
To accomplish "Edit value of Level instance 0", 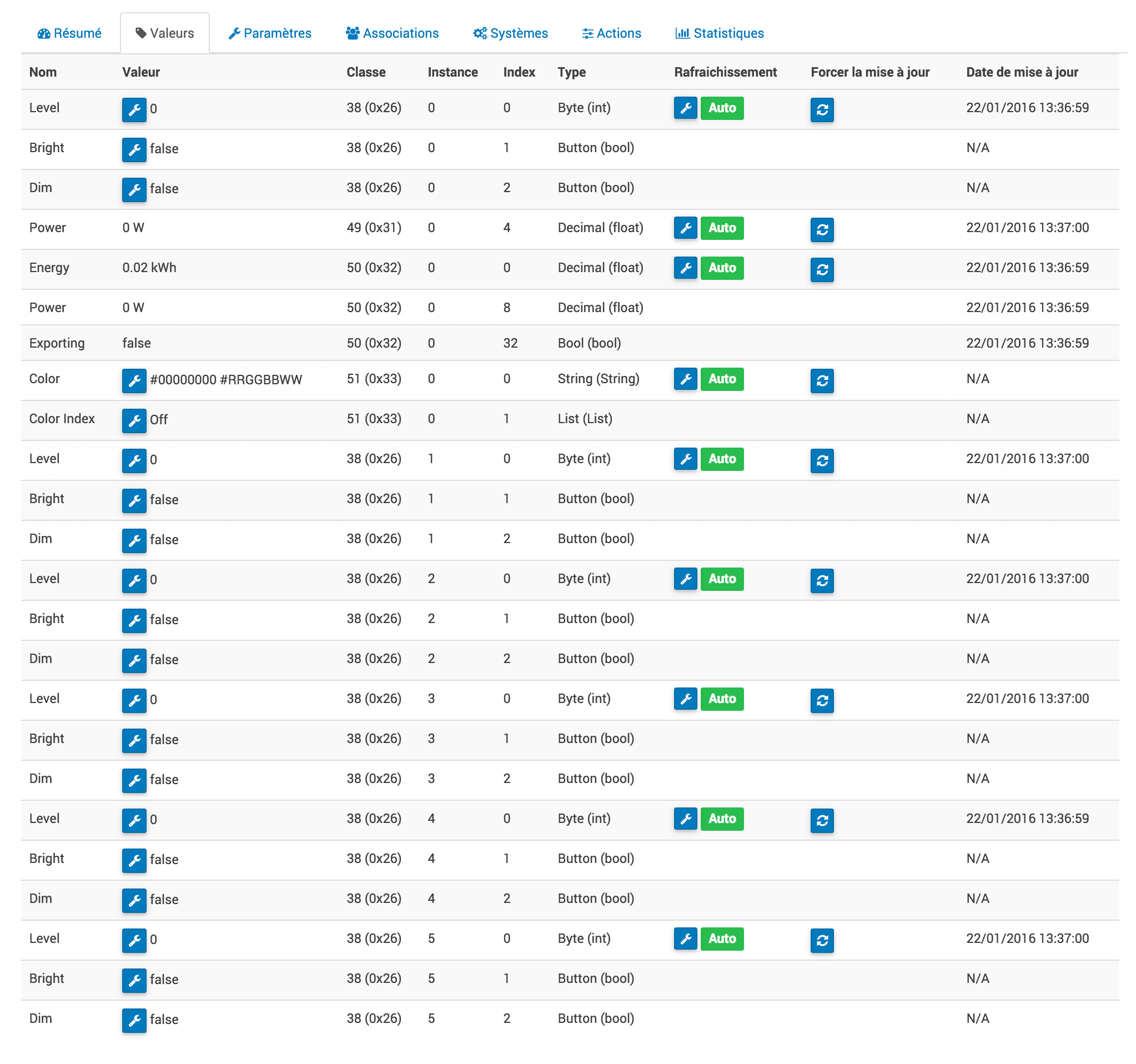I will pos(134,110).
